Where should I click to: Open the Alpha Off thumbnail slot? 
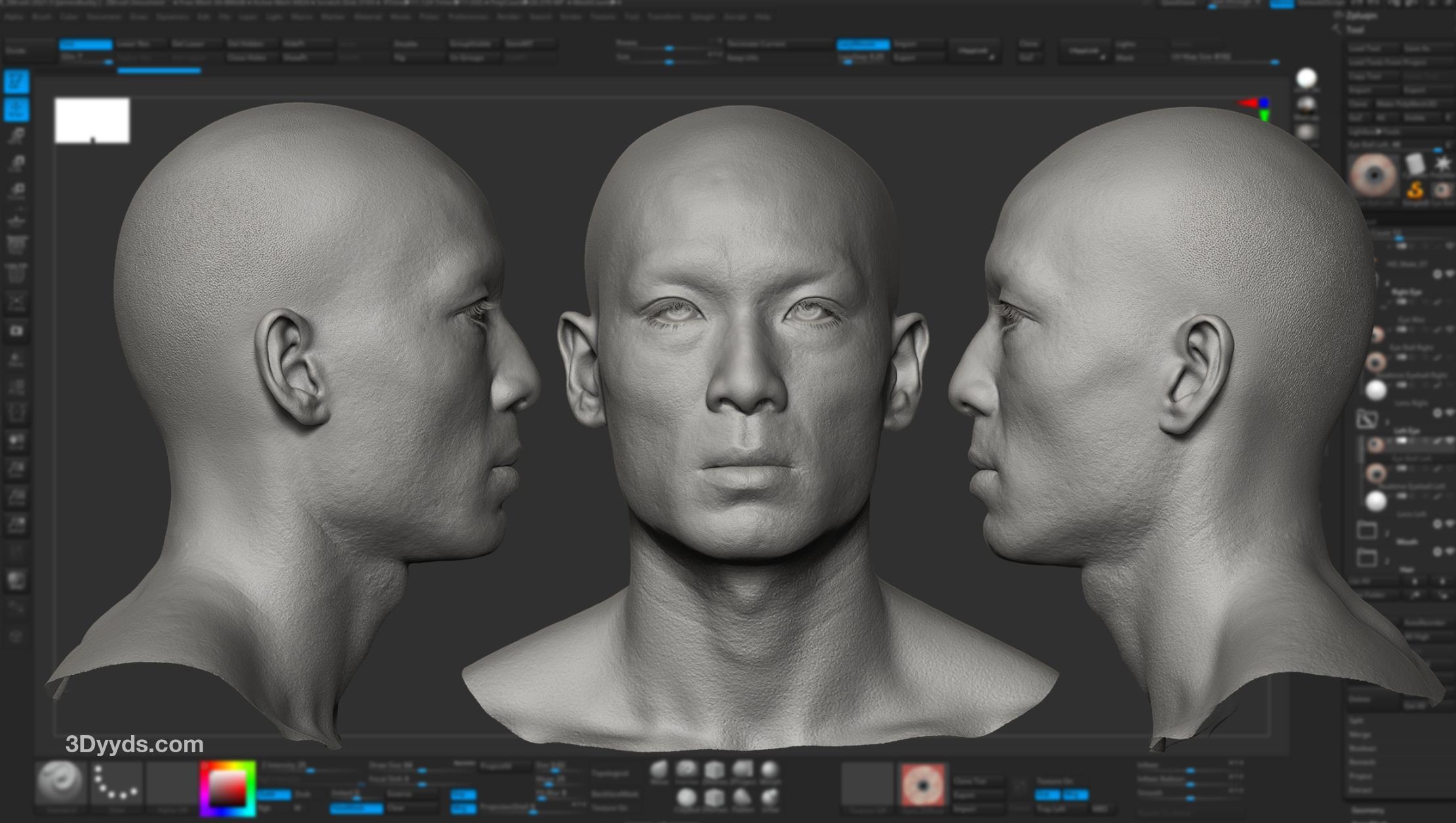tap(171, 784)
